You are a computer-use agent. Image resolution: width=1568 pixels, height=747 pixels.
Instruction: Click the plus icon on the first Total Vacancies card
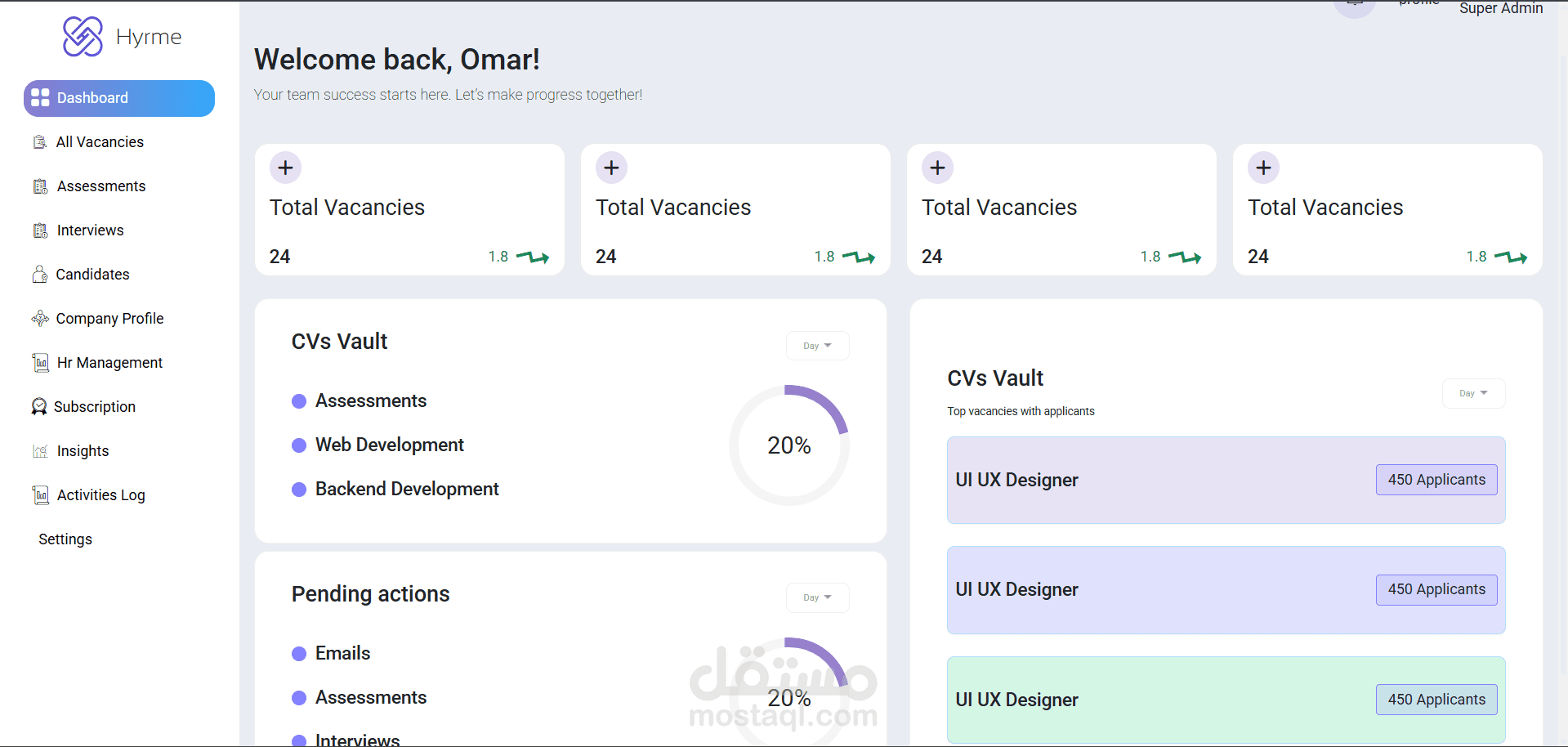[285, 168]
